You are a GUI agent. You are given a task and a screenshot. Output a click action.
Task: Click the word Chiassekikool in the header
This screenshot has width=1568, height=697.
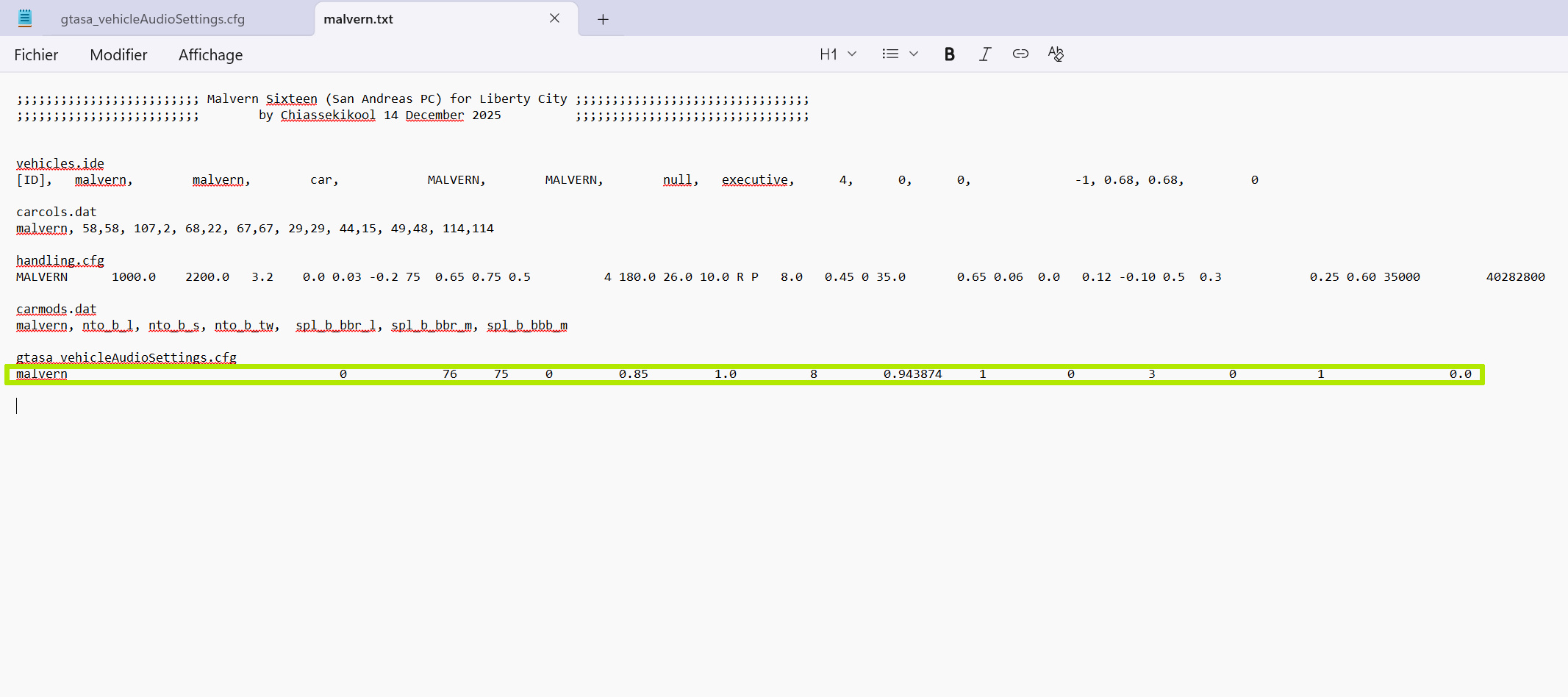click(328, 115)
